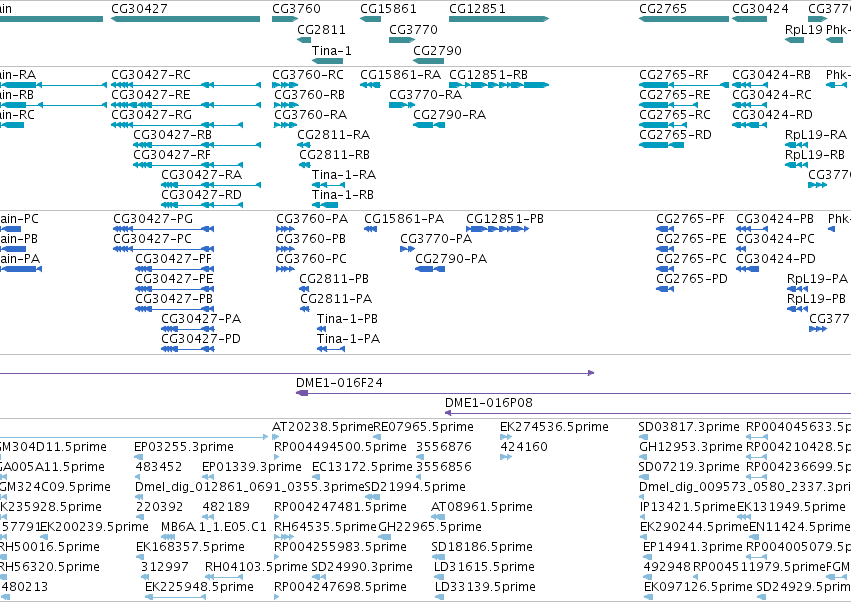Open the EK225948.5prime EST label
The height and width of the screenshot is (602, 851).
199,587
